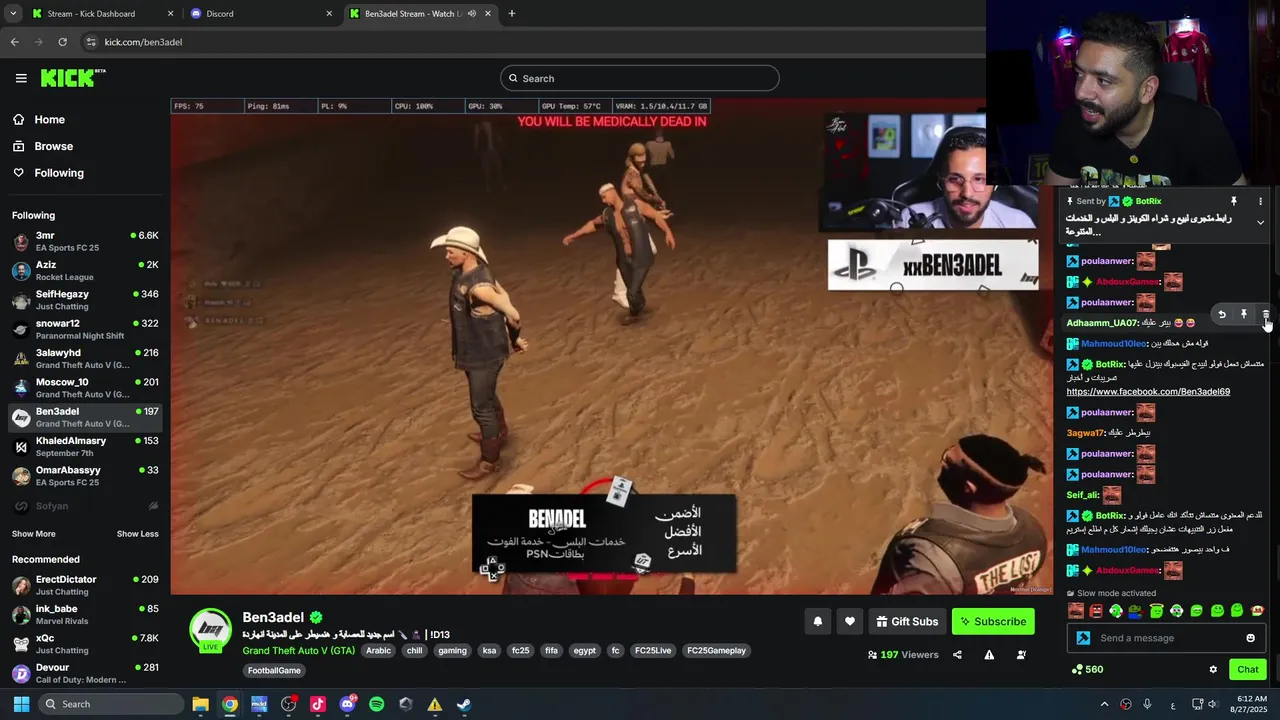Launch TikTok taskbar app
1280x720 pixels.
pos(318,704)
